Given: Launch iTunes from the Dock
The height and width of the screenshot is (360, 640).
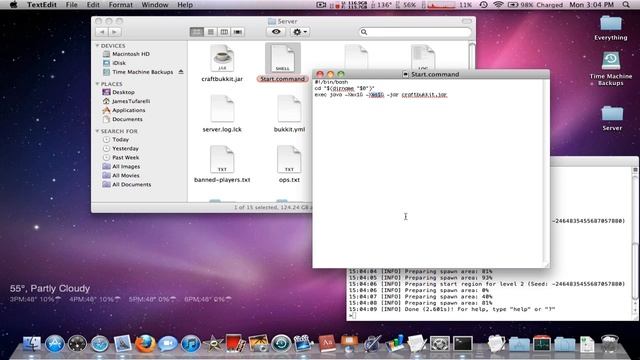Looking at the screenshot, I should click(x=191, y=344).
